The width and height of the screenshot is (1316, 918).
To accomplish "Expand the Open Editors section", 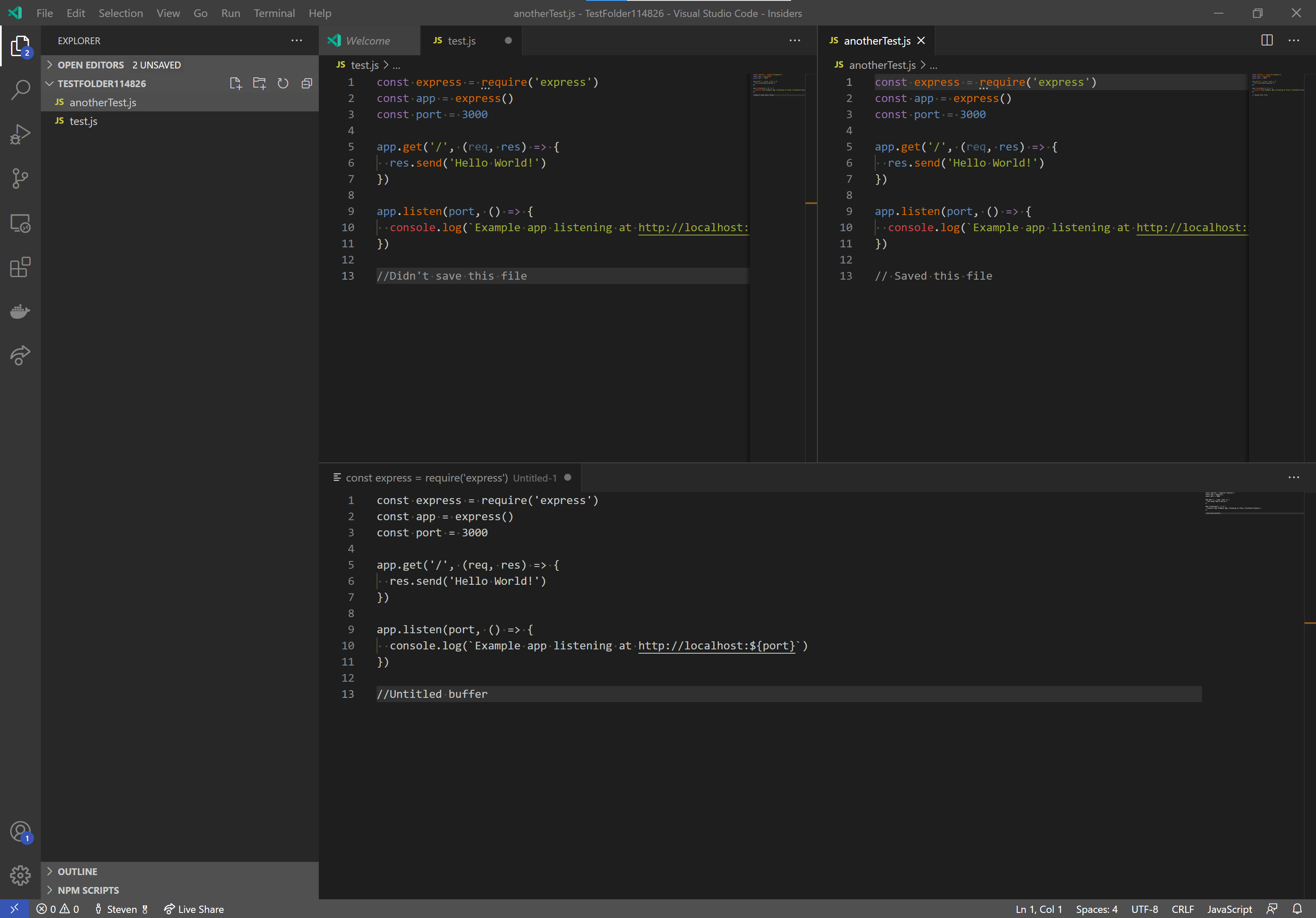I will click(x=91, y=65).
